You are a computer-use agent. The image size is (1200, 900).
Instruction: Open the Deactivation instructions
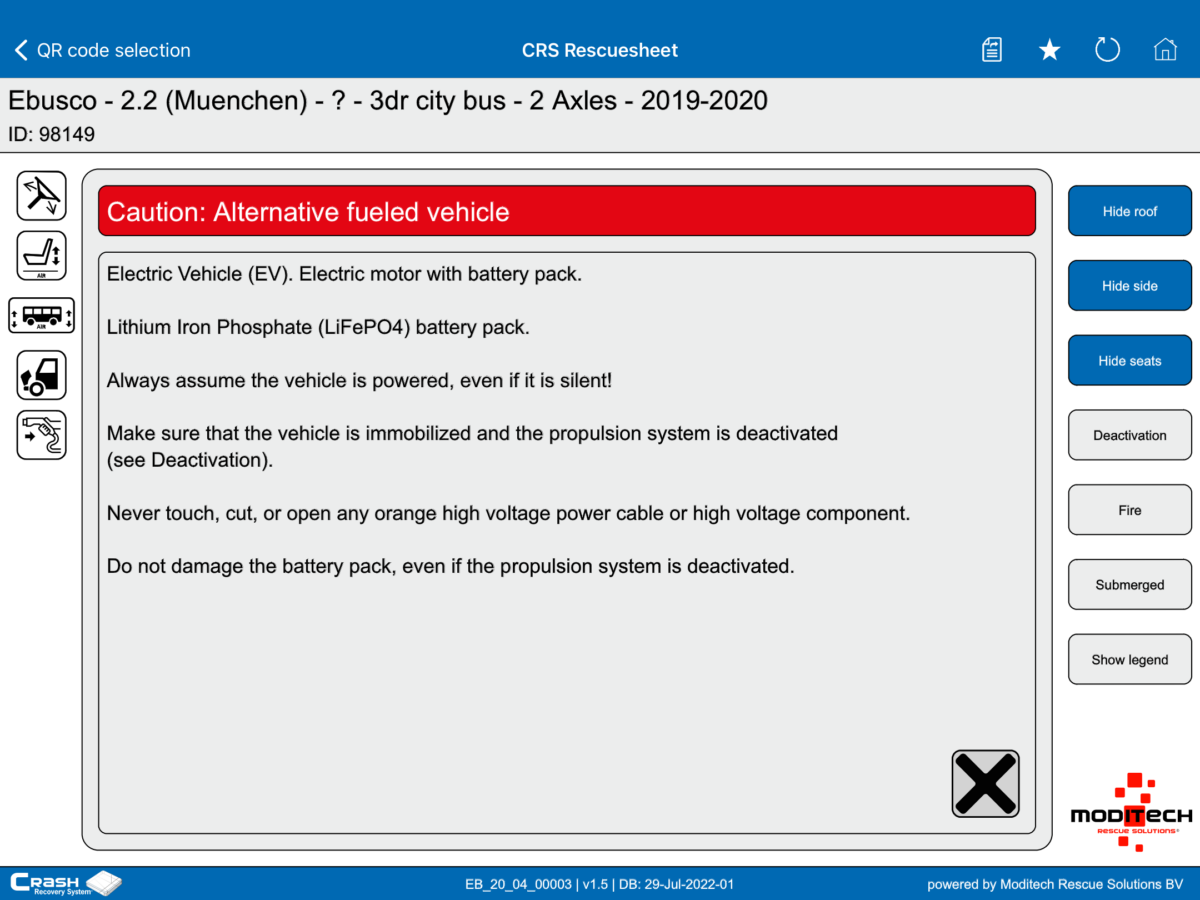tap(1129, 435)
